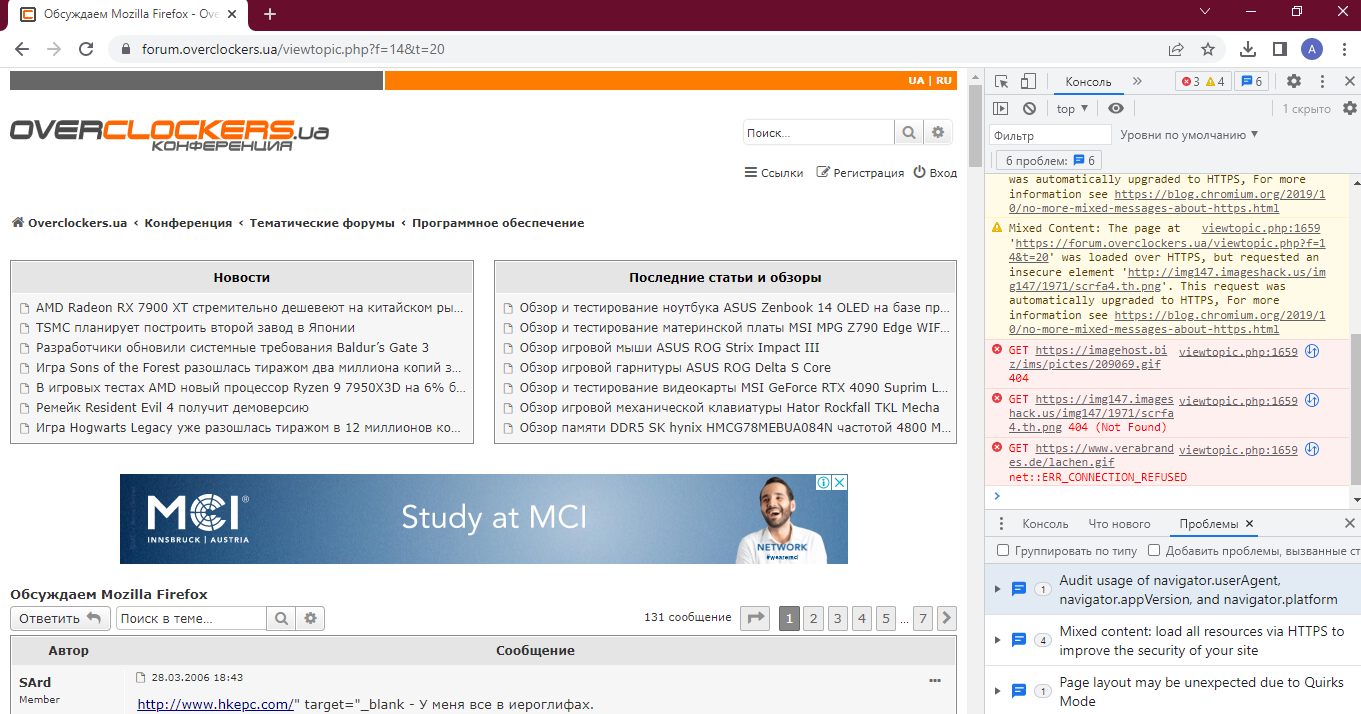
Task: Go to next page arrow in pagination
Action: 947,618
